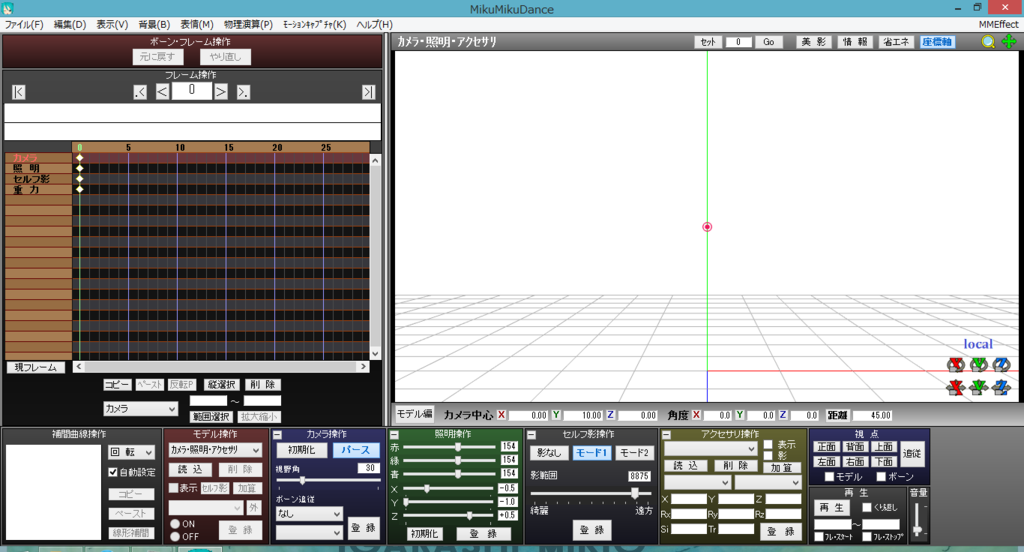1024x552 pixels.
Task: Go to previous keyframe
Action: click(140, 92)
